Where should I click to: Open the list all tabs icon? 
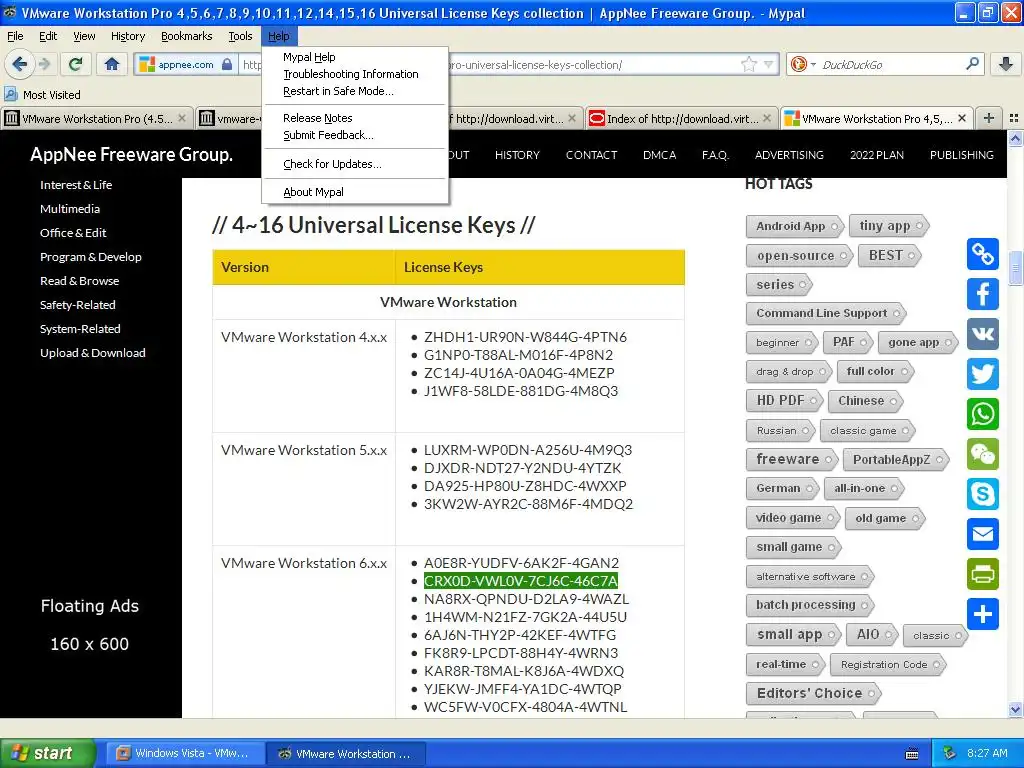coord(1014,118)
